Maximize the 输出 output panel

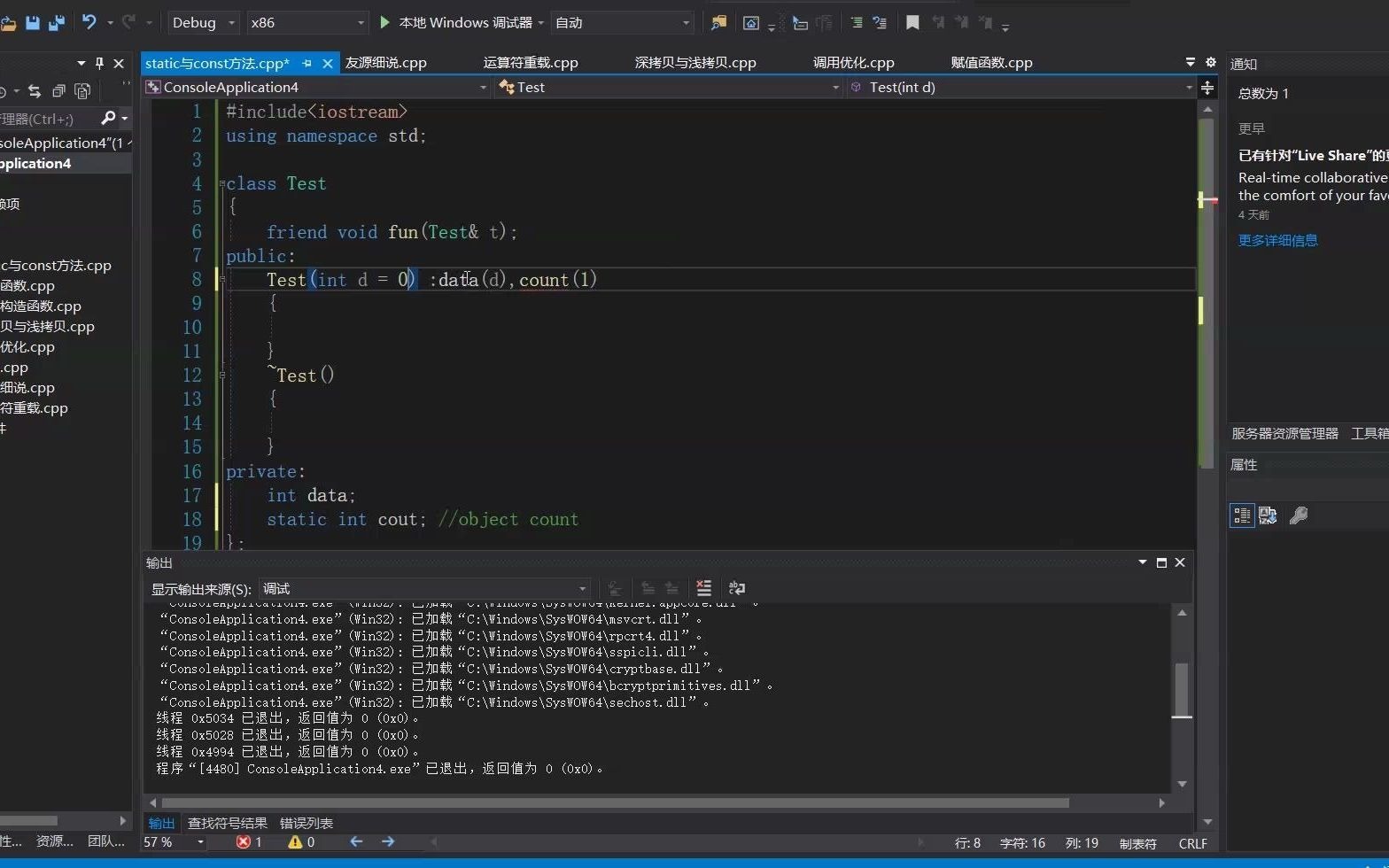tap(1161, 562)
